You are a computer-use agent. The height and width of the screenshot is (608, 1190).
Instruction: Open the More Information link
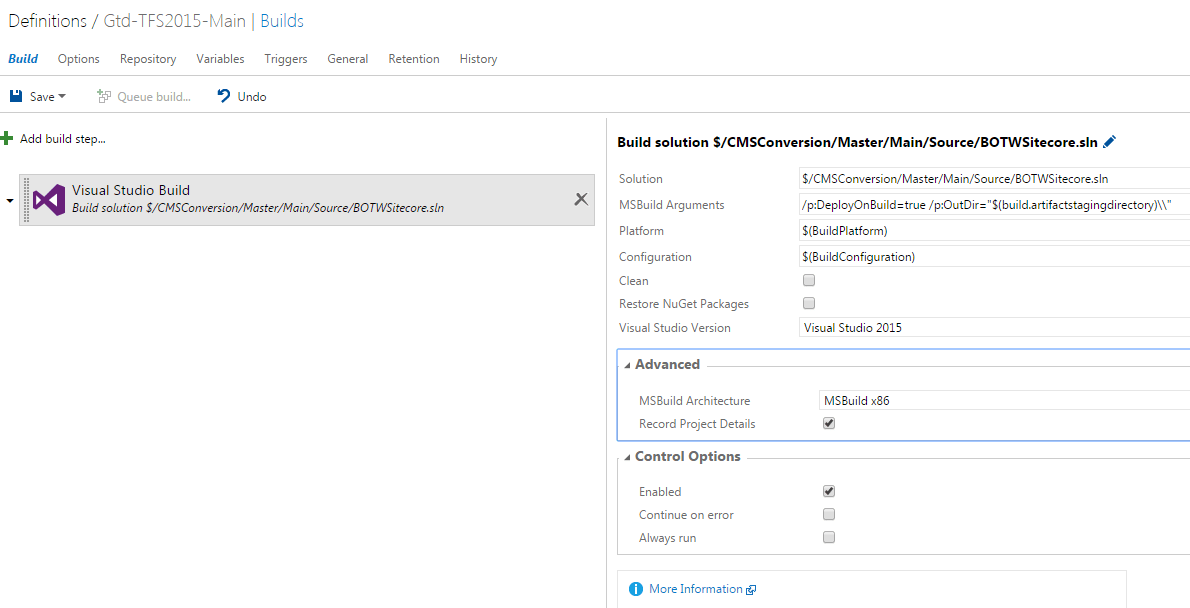click(699, 589)
